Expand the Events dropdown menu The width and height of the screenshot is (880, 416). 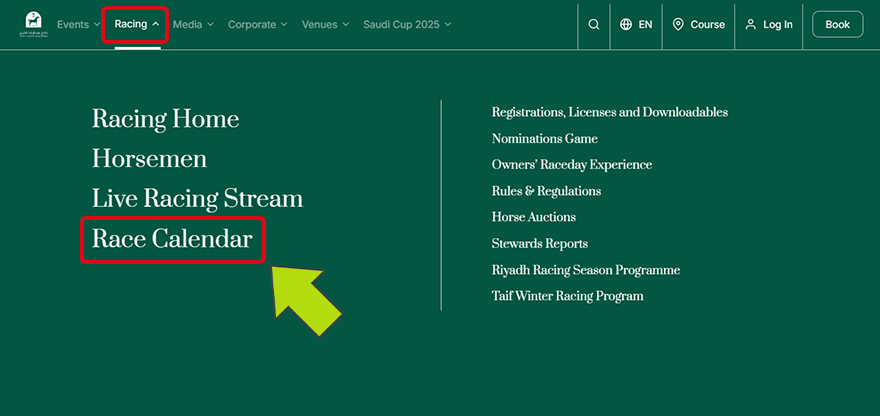click(78, 24)
